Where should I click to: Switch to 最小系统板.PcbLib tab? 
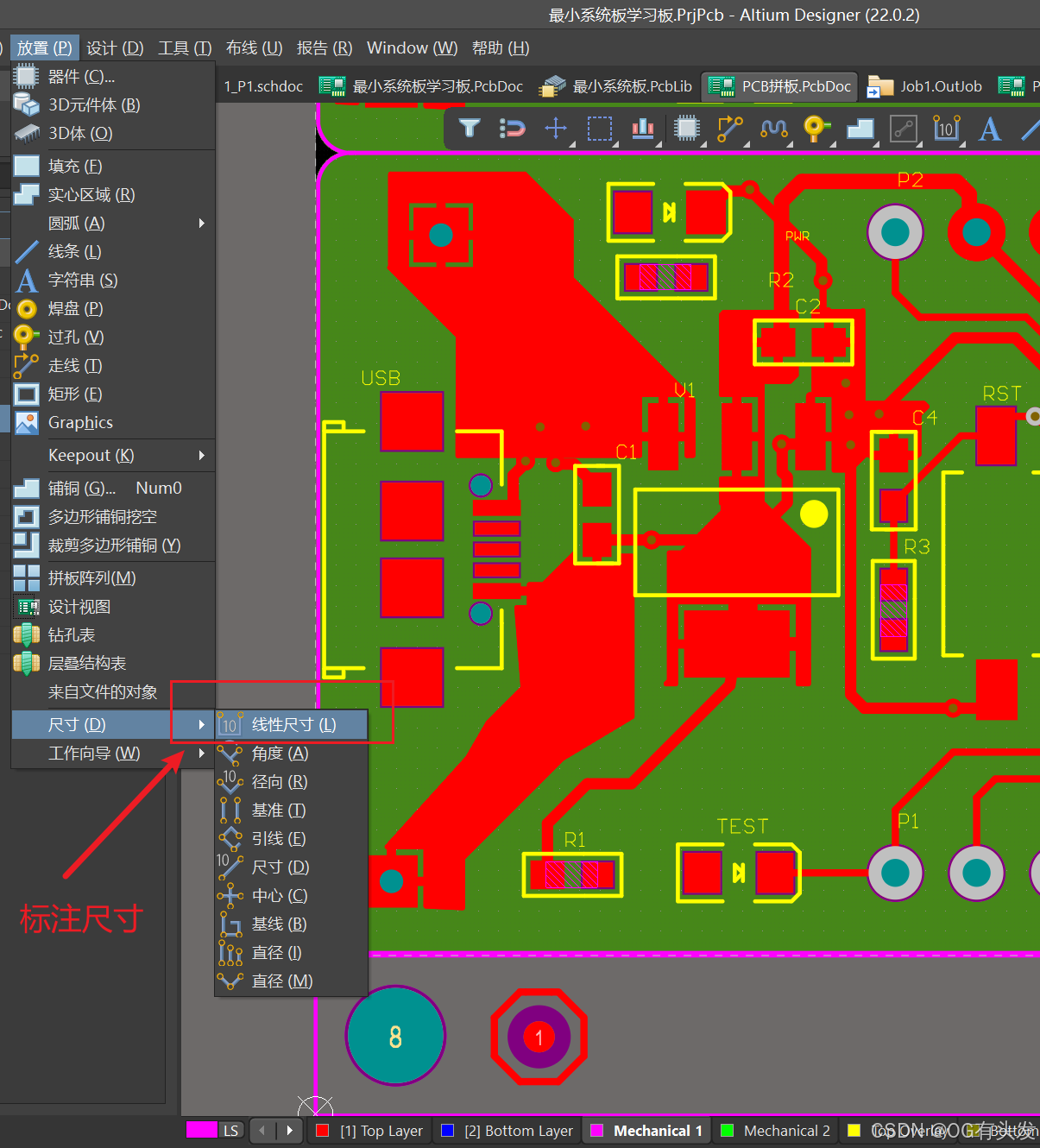coord(615,86)
